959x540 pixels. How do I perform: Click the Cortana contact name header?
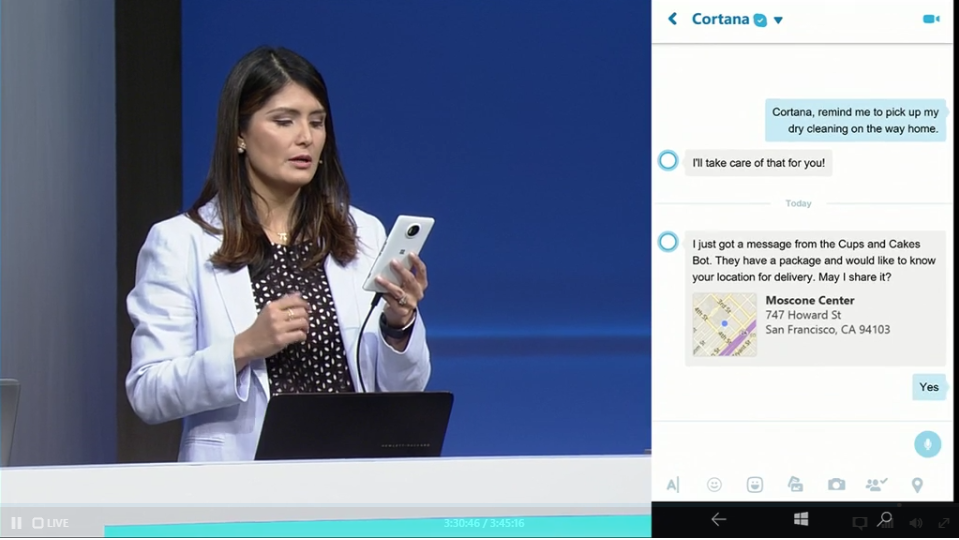(x=720, y=19)
